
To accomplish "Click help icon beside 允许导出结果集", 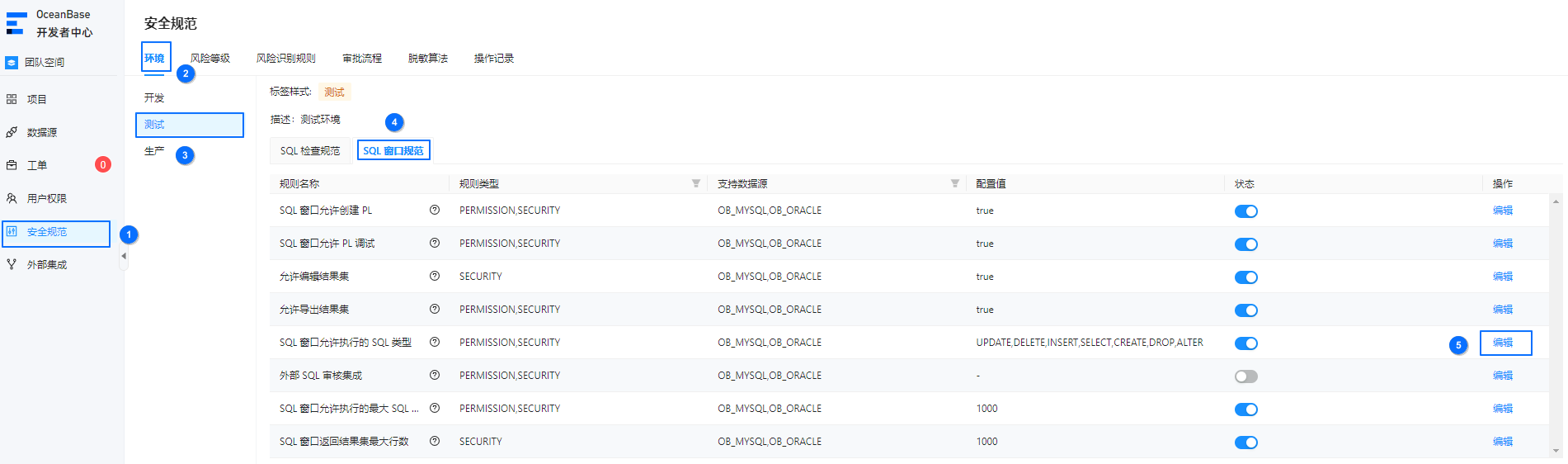I will [x=435, y=309].
